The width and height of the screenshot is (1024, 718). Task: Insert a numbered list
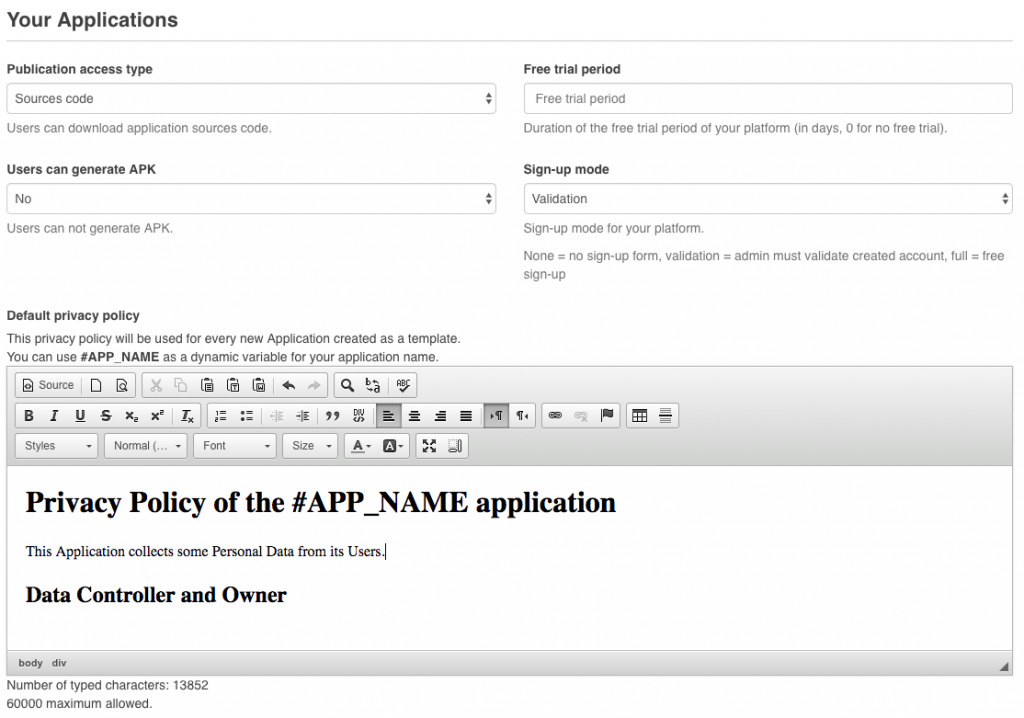click(221, 416)
